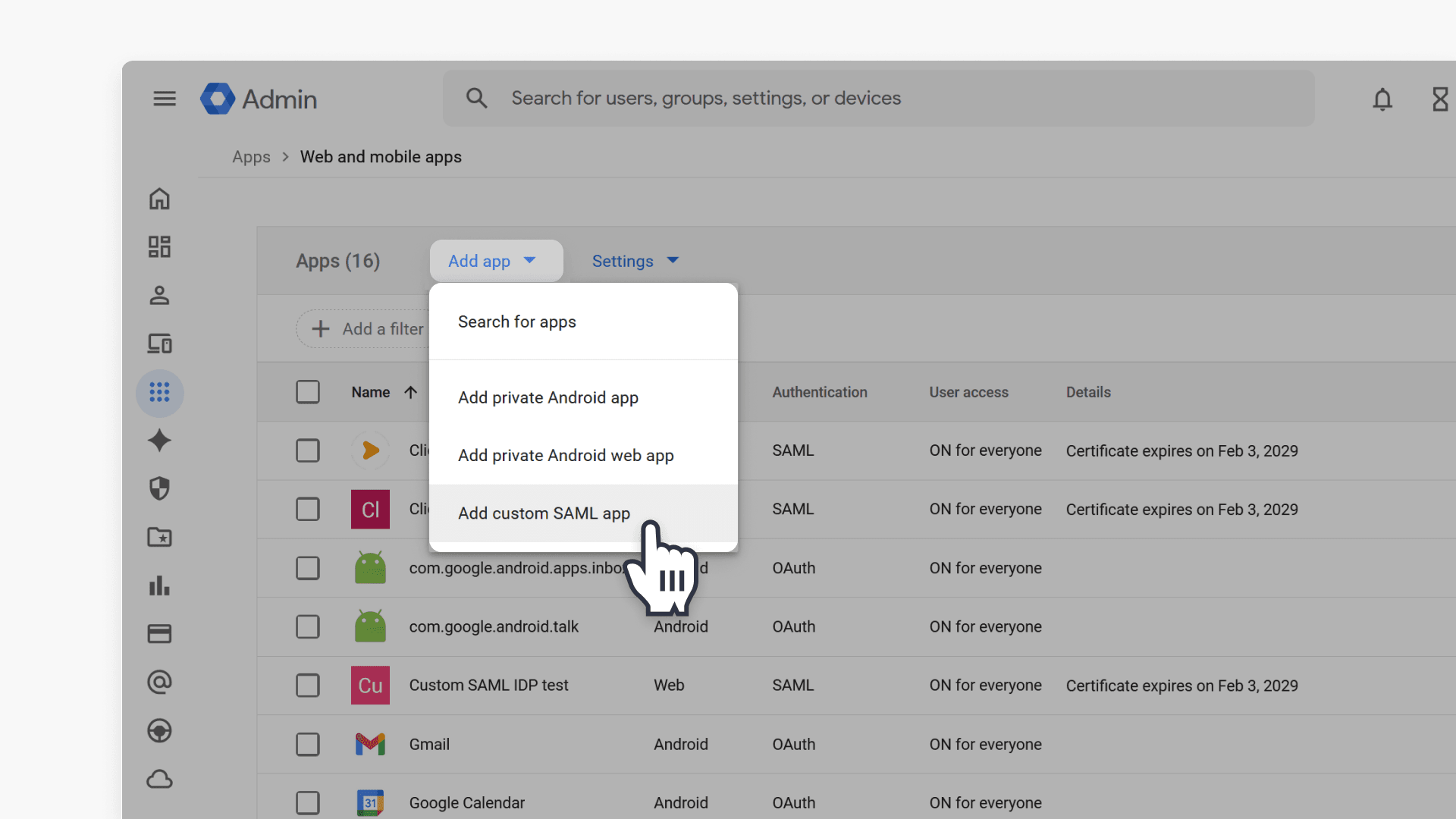
Task: Click the orange arrow app icon in first row
Action: [x=370, y=450]
